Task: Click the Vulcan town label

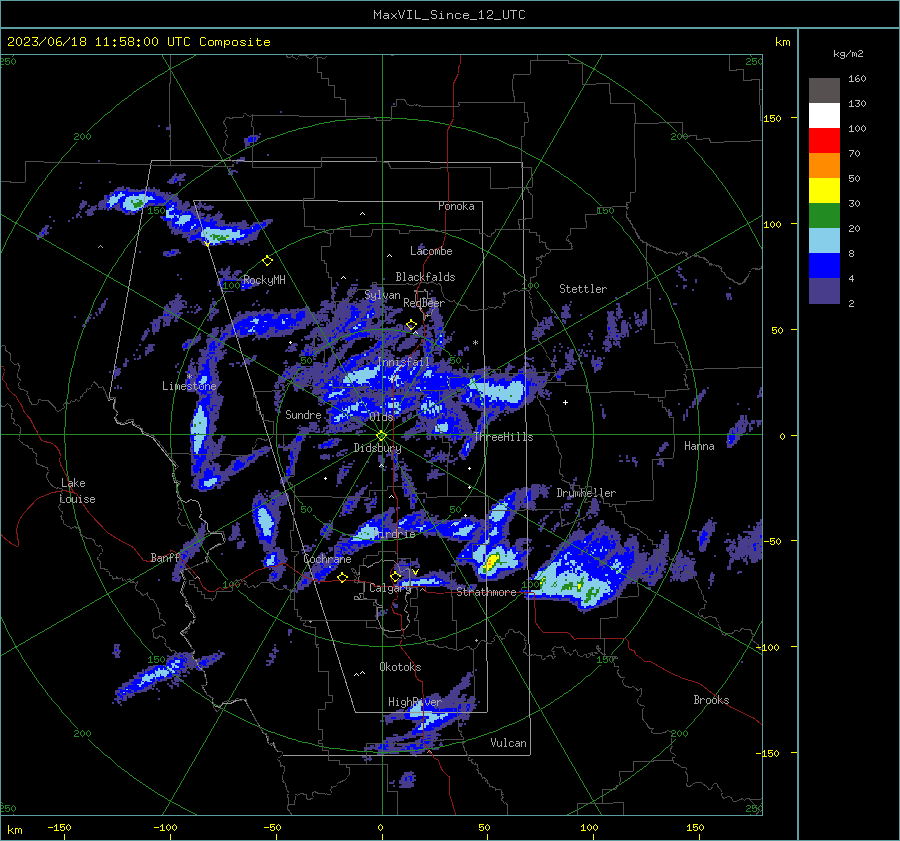Action: click(508, 743)
